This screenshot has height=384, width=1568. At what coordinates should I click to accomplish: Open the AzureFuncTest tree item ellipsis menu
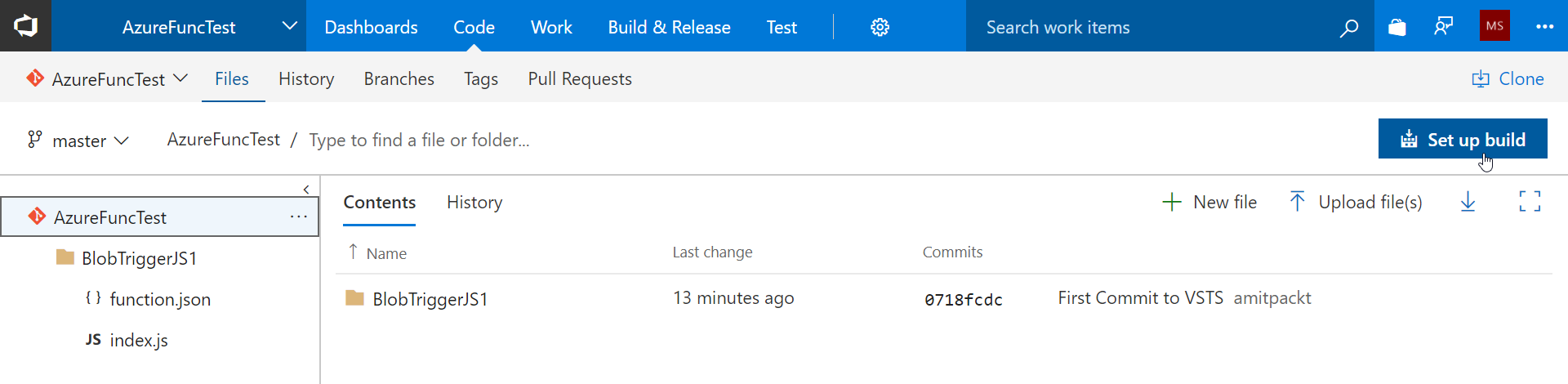(x=299, y=217)
